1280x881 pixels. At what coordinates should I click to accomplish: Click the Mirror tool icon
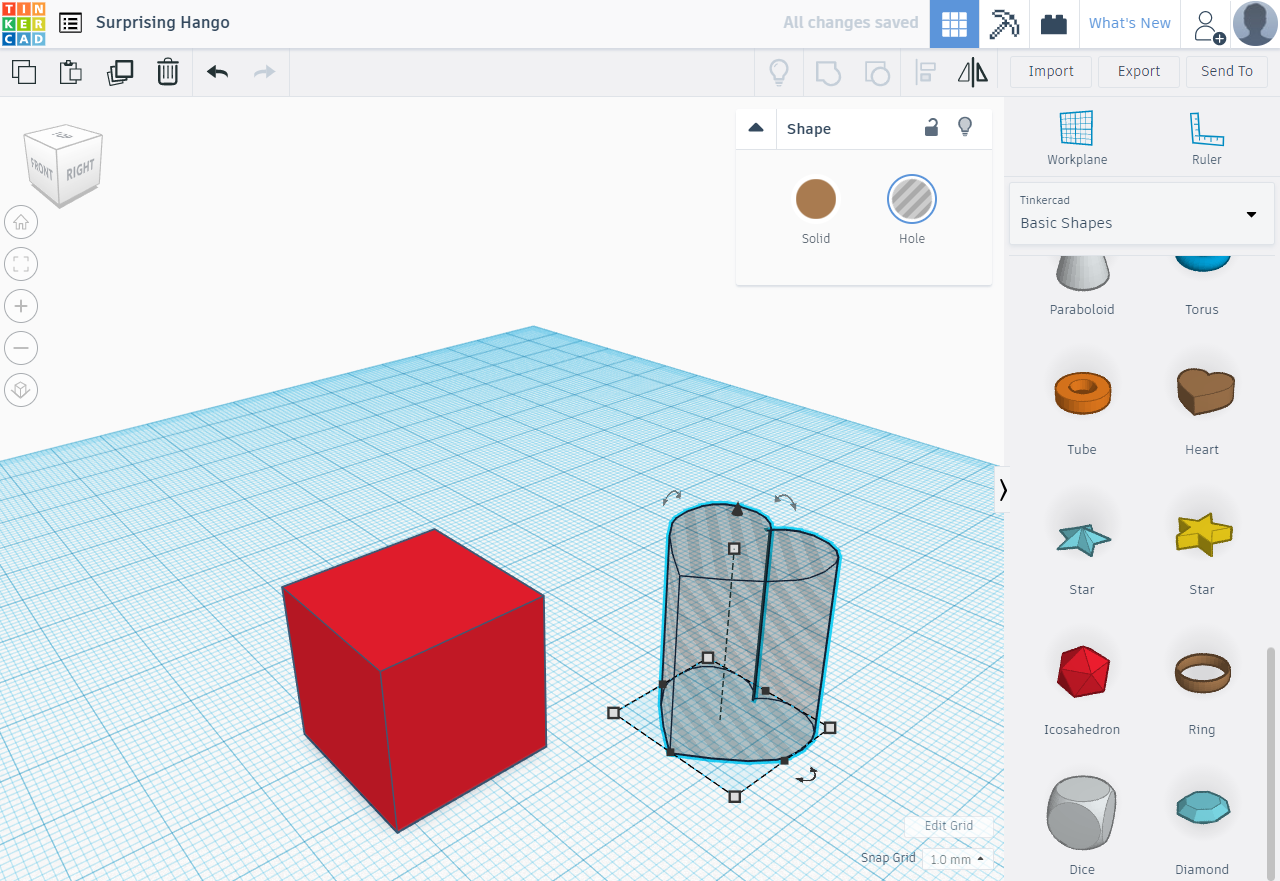click(972, 72)
